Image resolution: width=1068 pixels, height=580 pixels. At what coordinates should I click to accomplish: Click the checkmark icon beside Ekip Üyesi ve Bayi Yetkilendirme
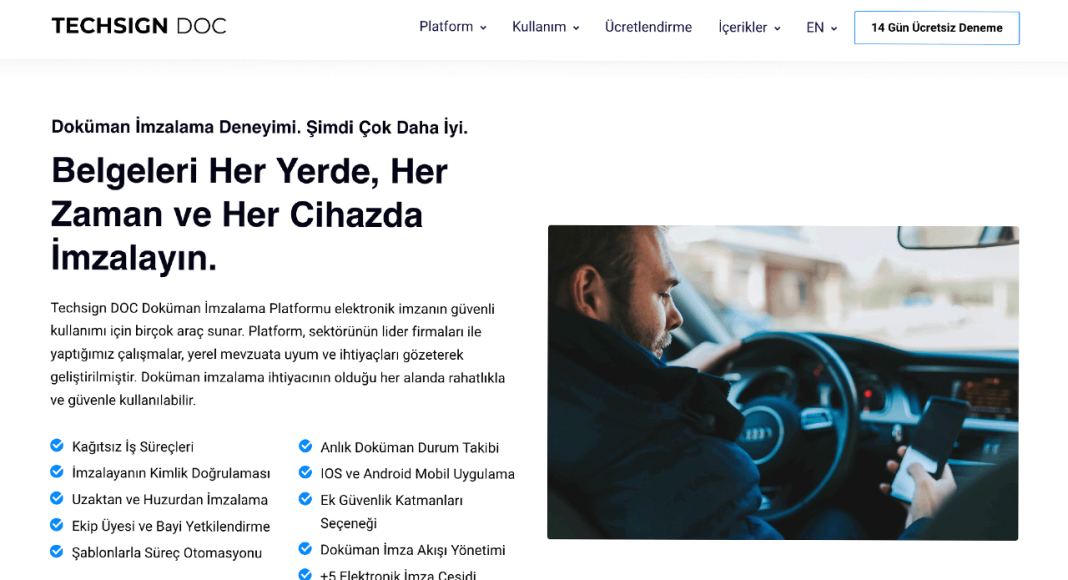pos(57,524)
